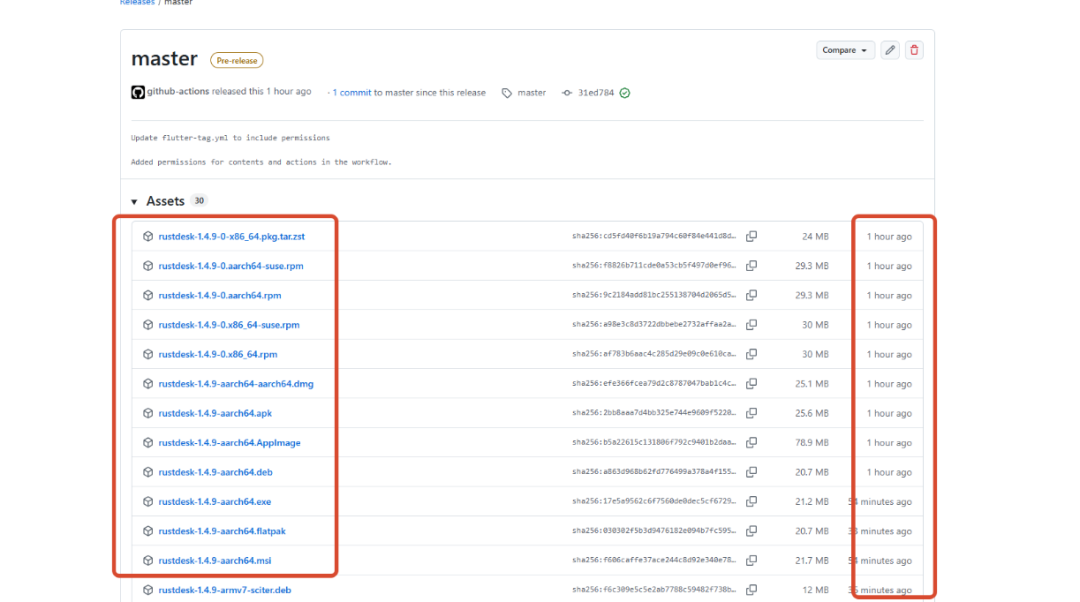Open the Releases breadcrumb link
The image size is (1080, 602).
tap(137, 3)
